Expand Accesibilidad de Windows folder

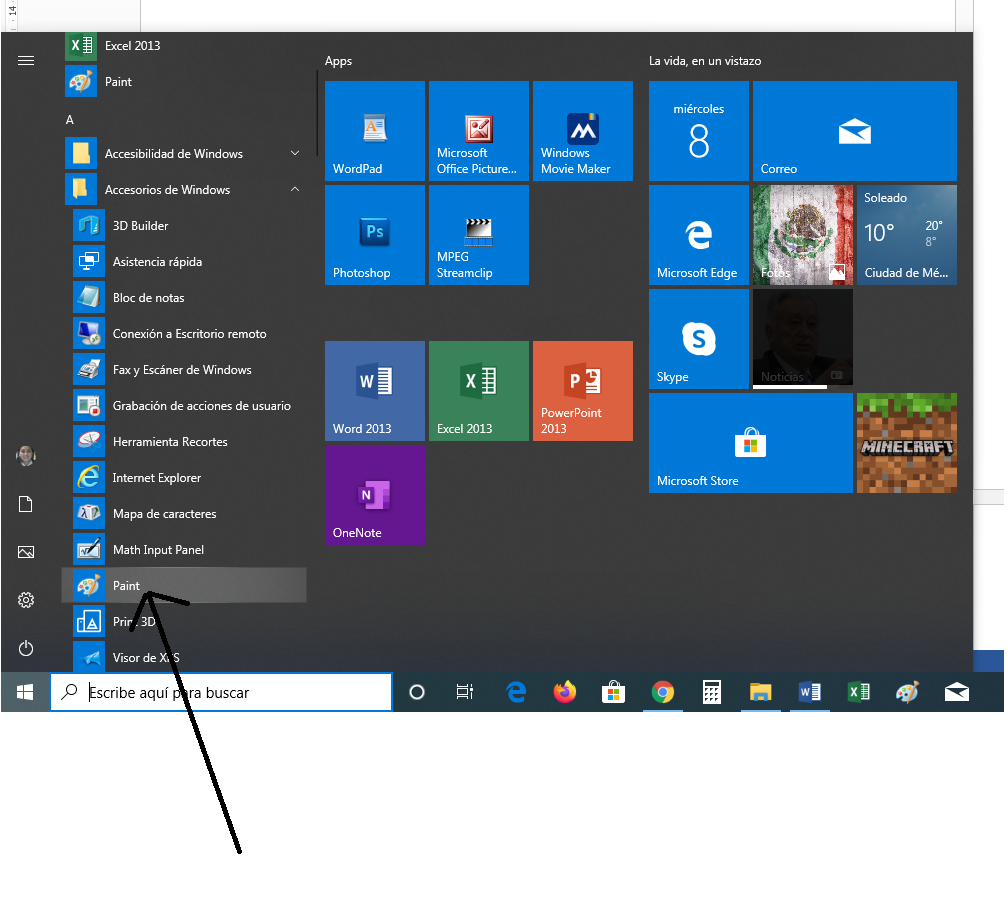coord(184,154)
